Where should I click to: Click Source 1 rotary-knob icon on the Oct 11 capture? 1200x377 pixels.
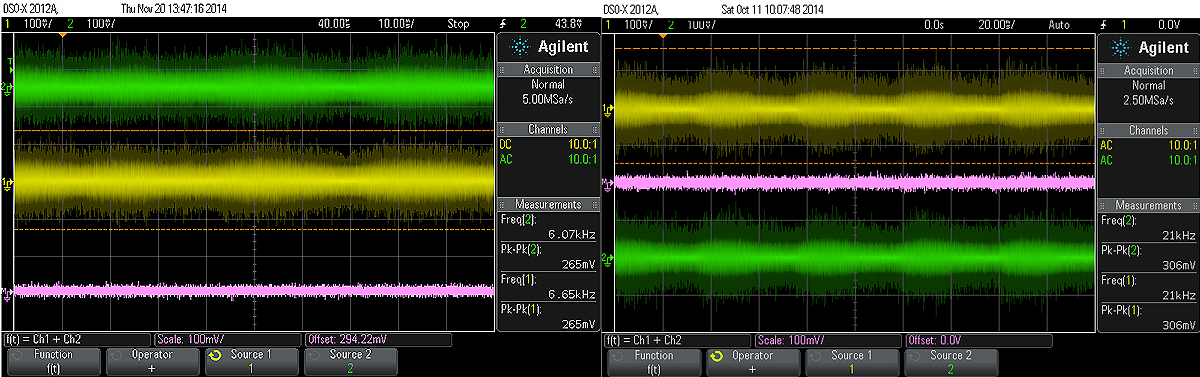point(714,356)
